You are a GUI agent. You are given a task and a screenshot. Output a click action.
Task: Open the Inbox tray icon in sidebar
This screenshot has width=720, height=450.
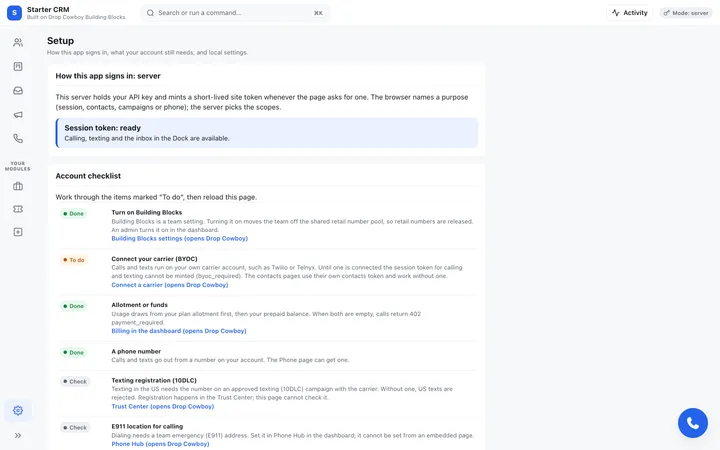(18, 90)
